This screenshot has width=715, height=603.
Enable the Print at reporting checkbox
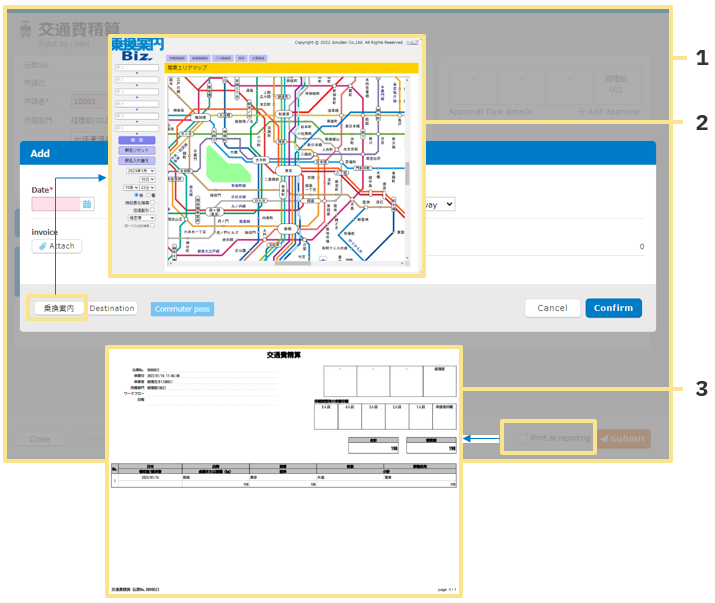tap(522, 439)
